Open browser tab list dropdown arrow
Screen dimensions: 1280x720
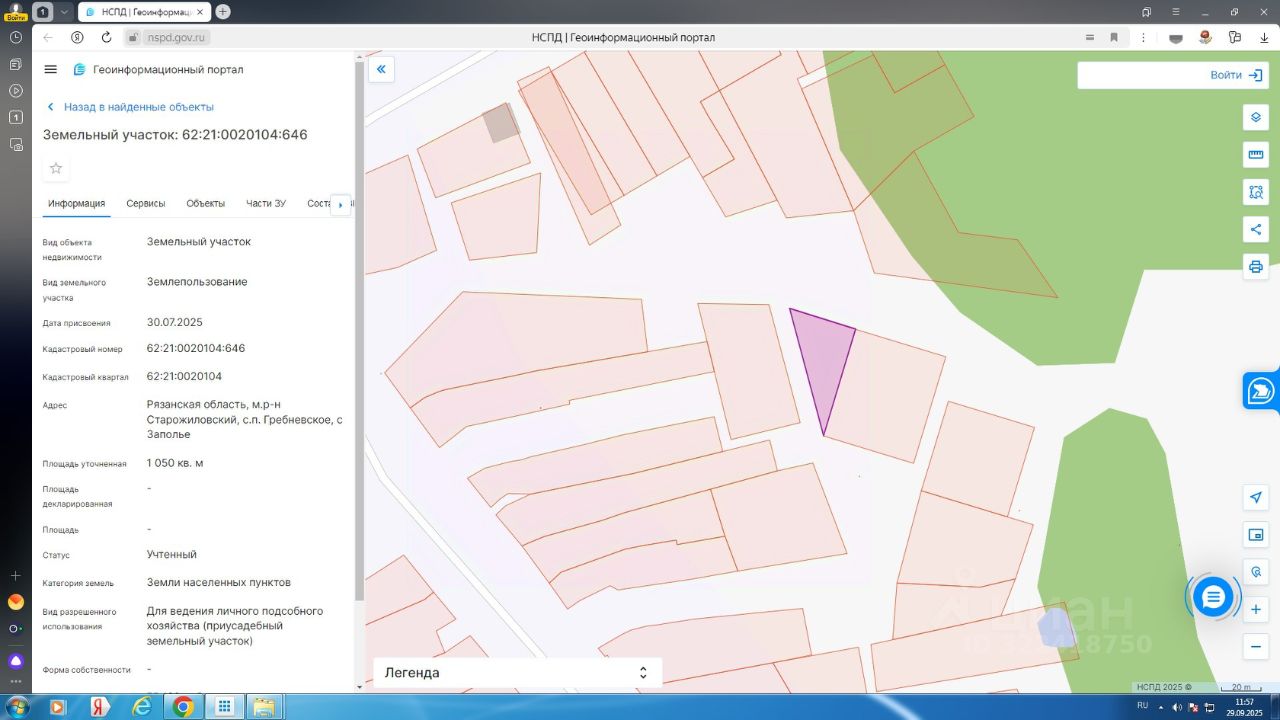click(x=65, y=12)
